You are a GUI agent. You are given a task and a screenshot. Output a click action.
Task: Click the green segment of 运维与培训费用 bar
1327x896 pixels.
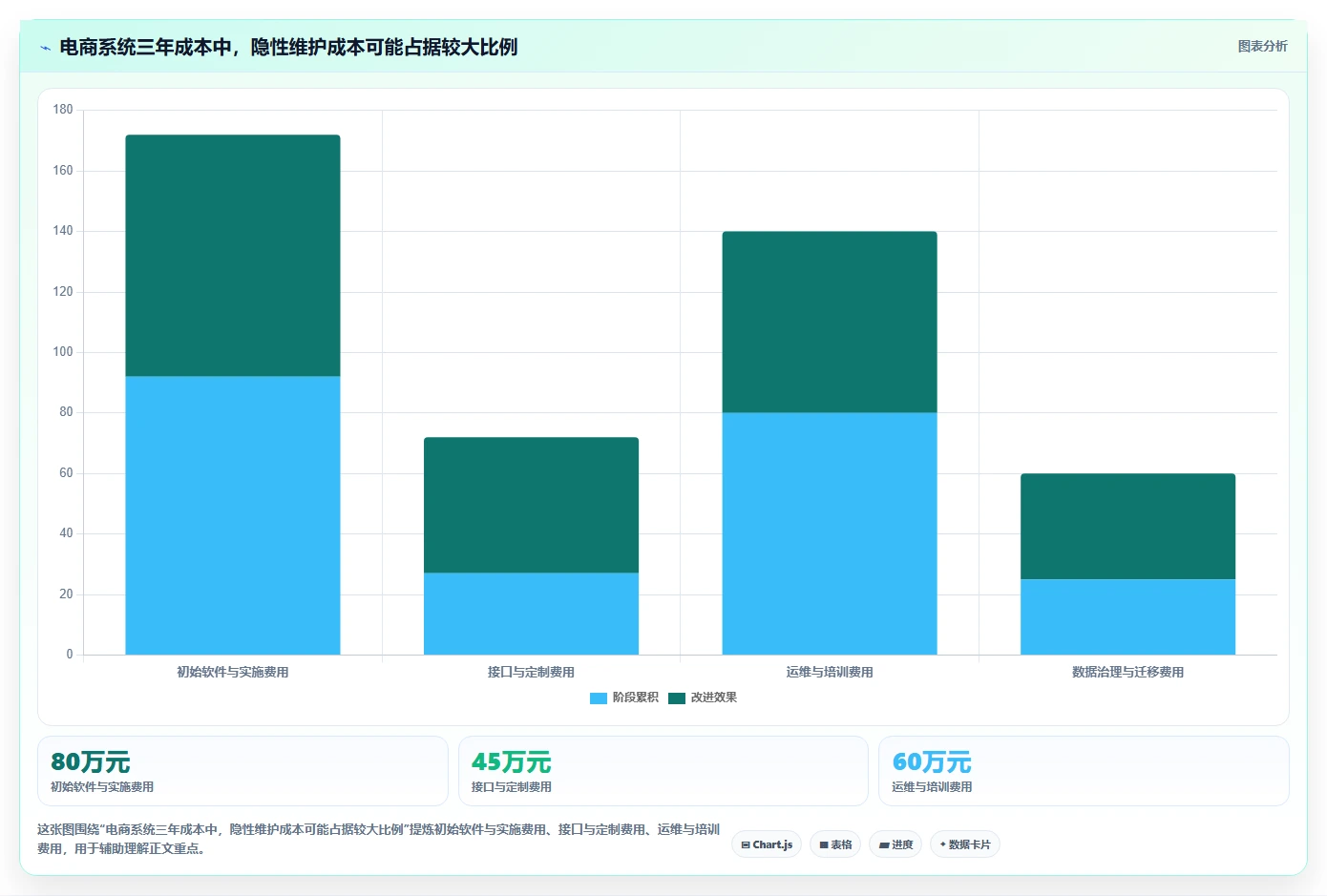pos(830,322)
